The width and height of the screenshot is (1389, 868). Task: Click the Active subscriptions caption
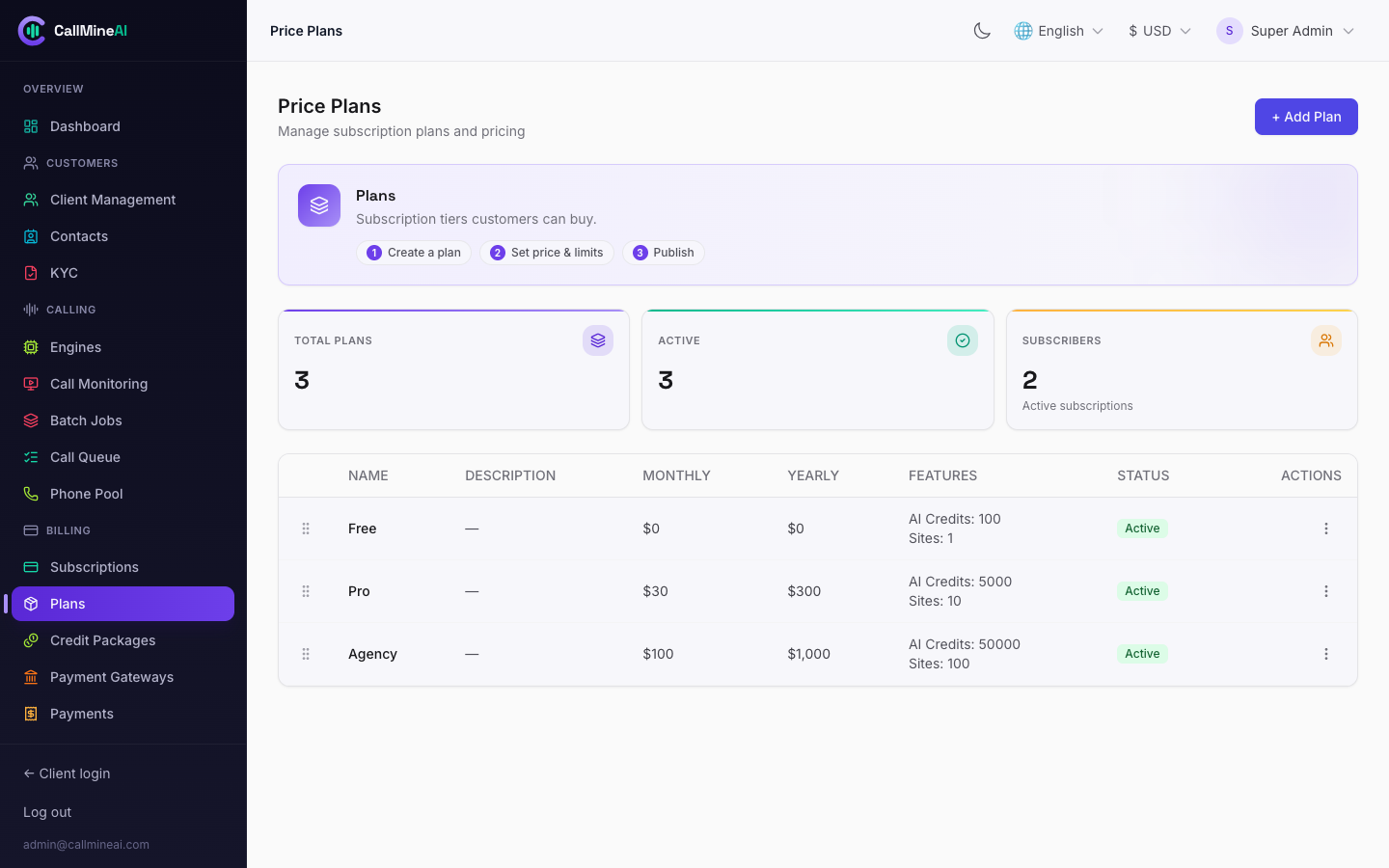pyautogui.click(x=1077, y=406)
